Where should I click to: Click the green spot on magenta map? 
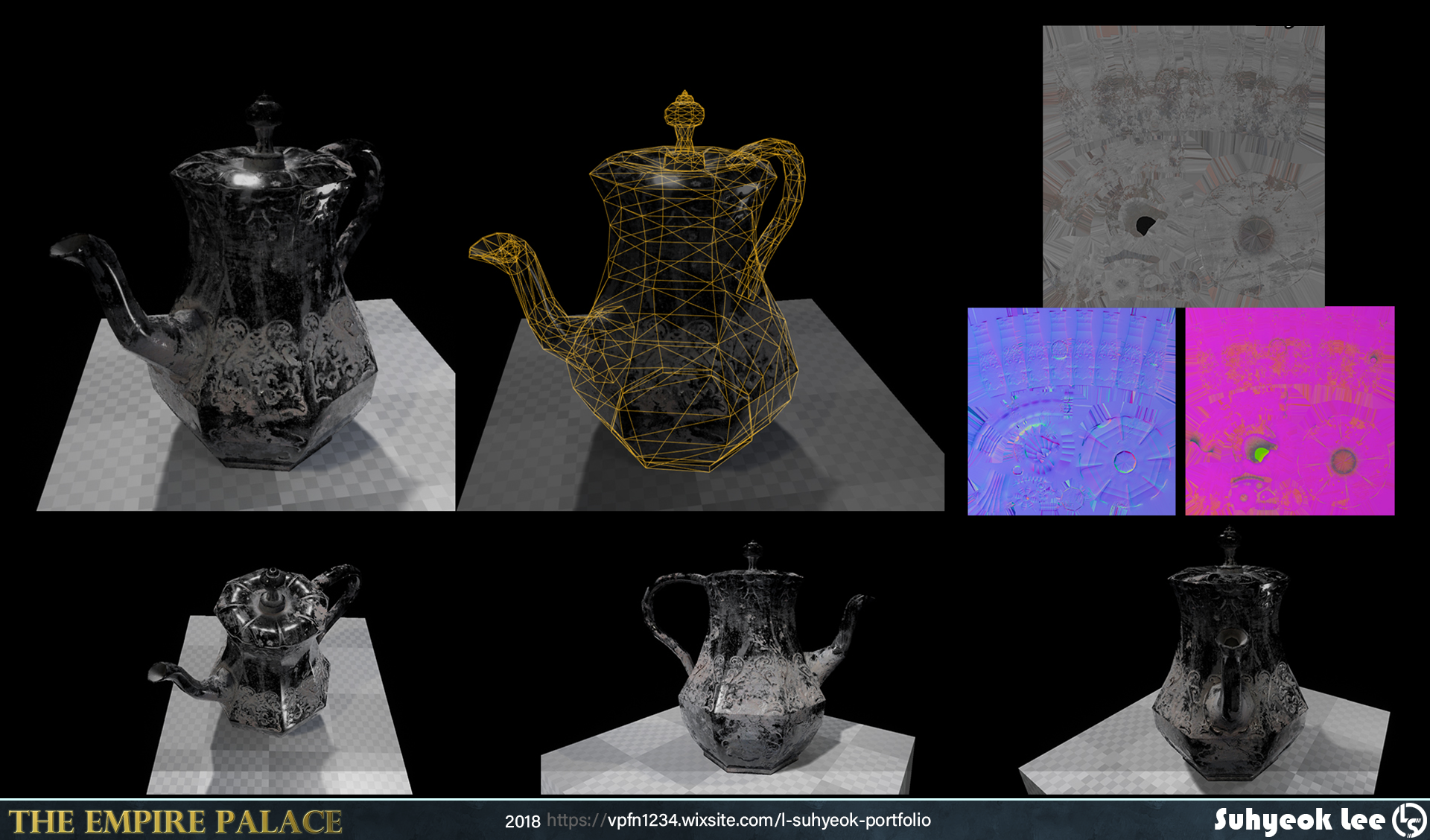click(x=1260, y=454)
